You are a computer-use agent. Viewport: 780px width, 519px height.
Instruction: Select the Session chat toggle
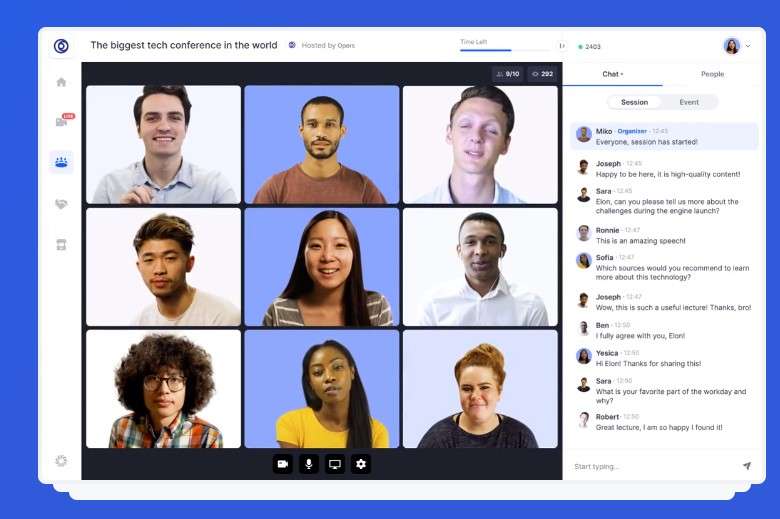[x=634, y=102]
